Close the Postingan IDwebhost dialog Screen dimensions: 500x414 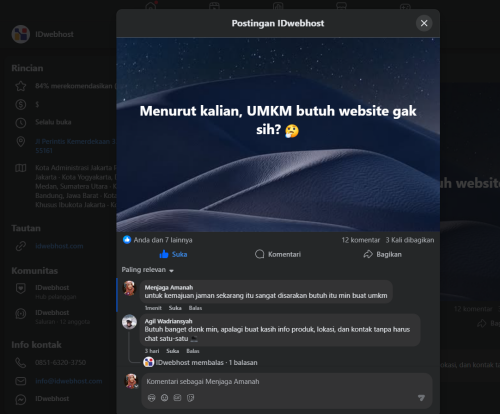tap(424, 23)
